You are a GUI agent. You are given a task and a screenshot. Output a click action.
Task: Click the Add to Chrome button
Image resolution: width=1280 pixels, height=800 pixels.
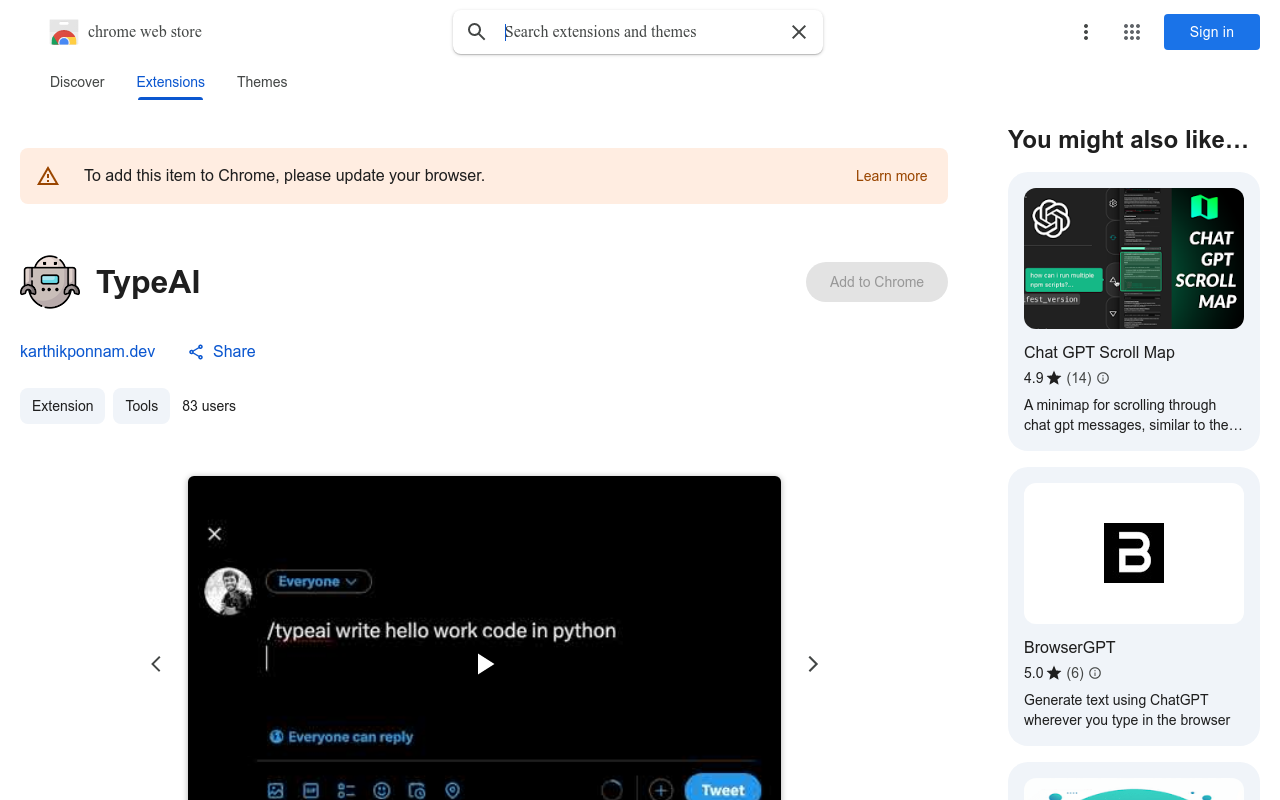click(877, 282)
